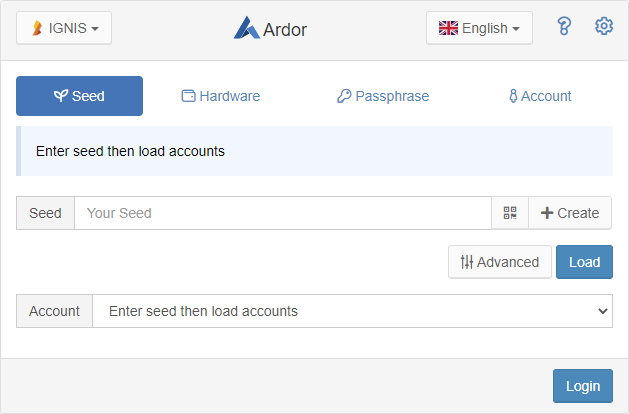The image size is (629, 414).
Task: Scan seed with the QR code icon
Action: 510,213
